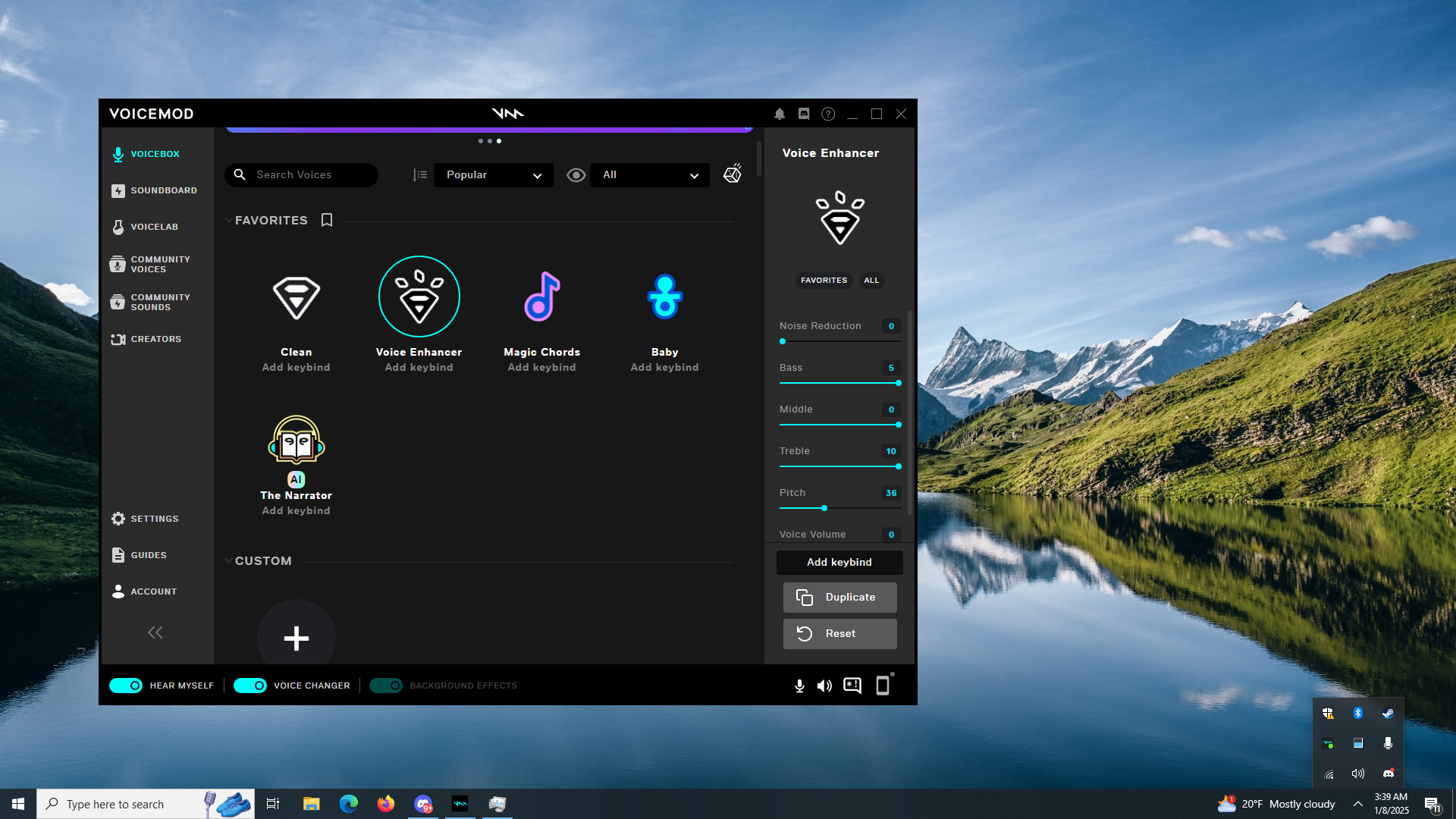1456x819 pixels.
Task: Collapse the Favorites section
Action: 228,221
